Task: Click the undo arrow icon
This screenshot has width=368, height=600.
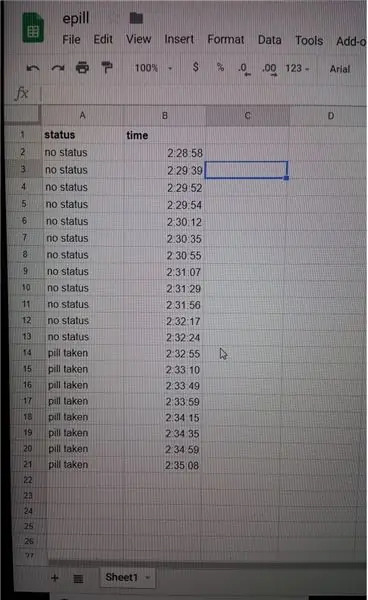Action: 33,68
